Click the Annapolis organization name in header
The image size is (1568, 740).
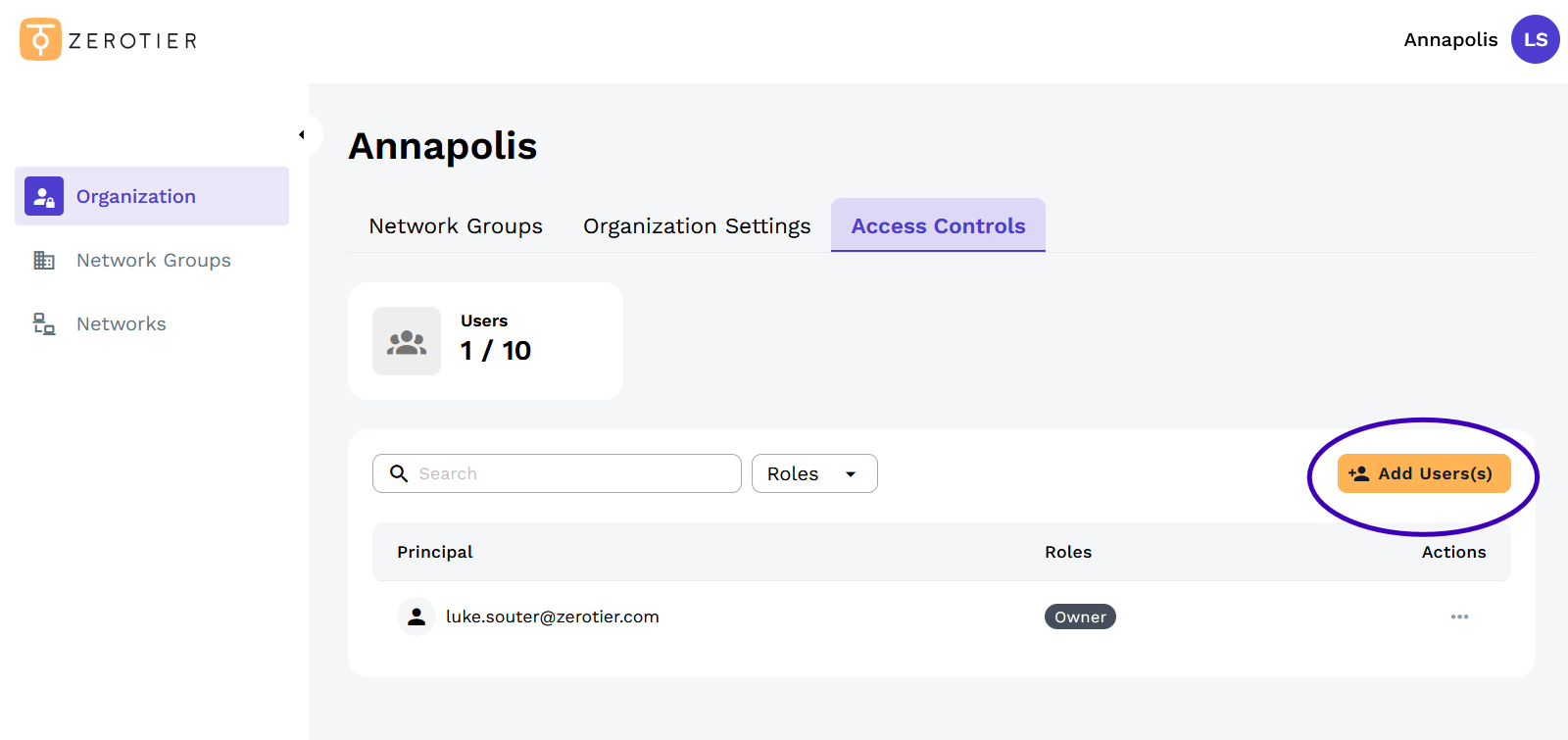click(x=1450, y=40)
